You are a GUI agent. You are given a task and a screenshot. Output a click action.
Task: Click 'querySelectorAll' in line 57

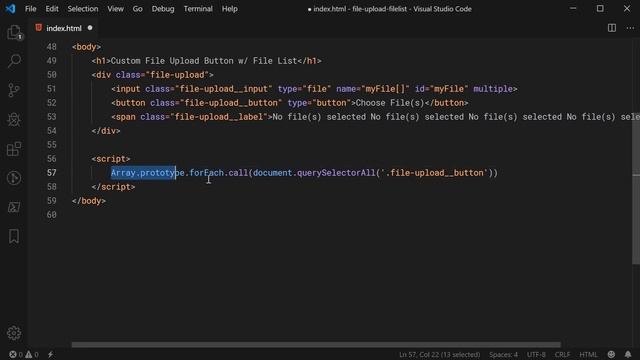tap(336, 173)
